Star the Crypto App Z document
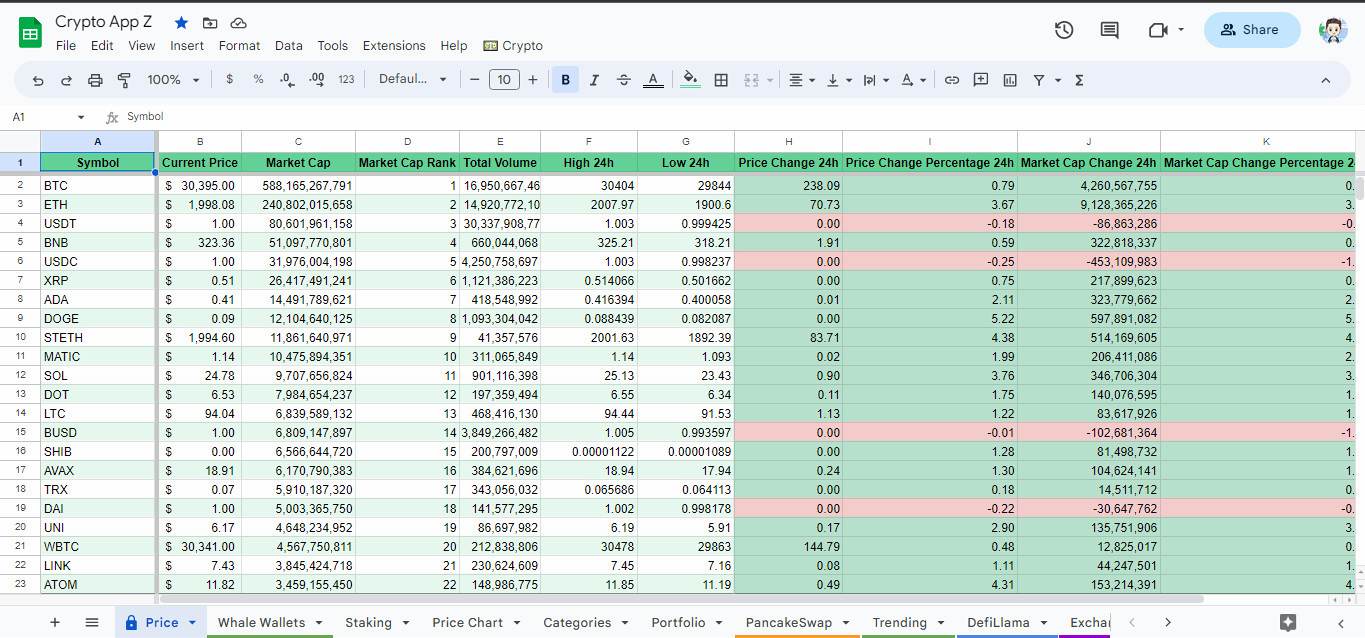The height and width of the screenshot is (638, 1365). pos(181,22)
